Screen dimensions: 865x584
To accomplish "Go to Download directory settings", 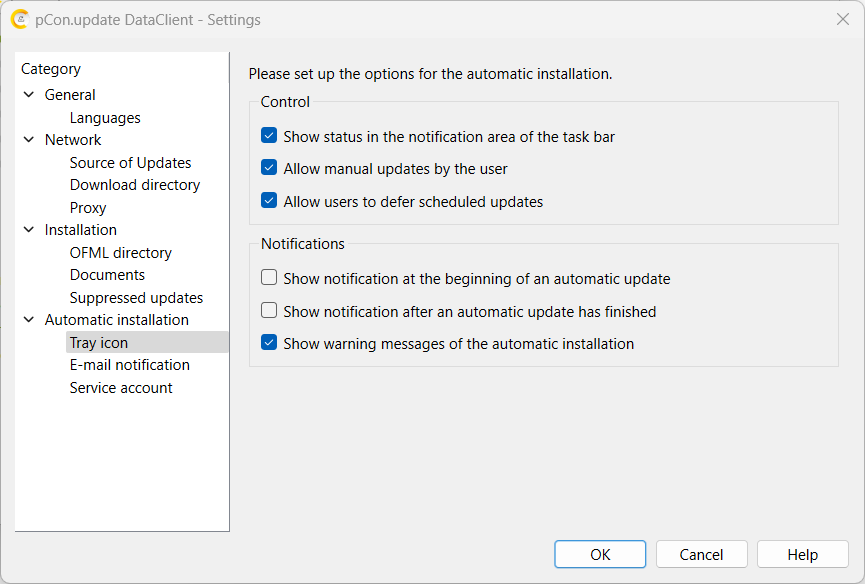I will [135, 185].
